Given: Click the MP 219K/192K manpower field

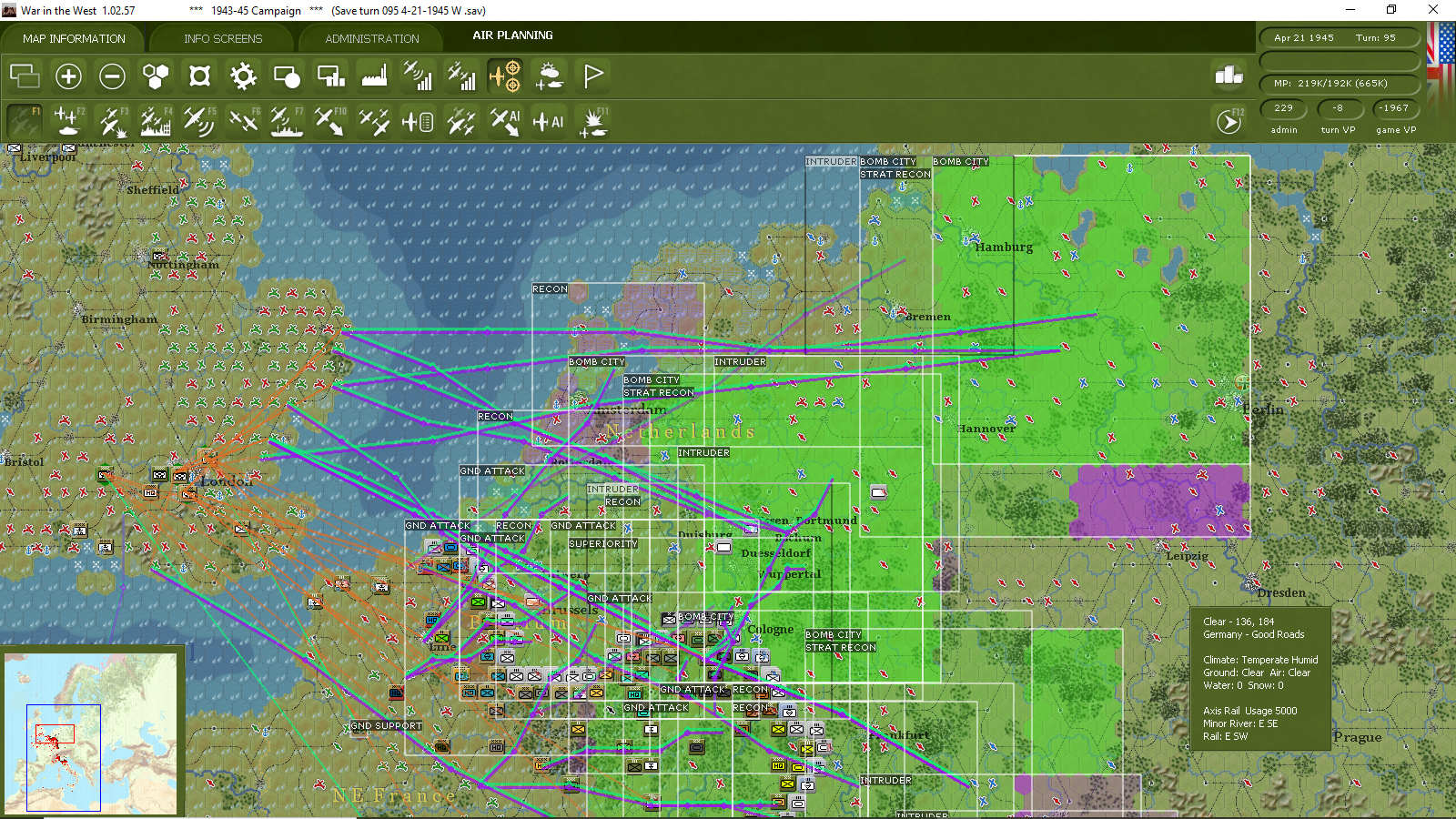Looking at the screenshot, I should [x=1340, y=84].
